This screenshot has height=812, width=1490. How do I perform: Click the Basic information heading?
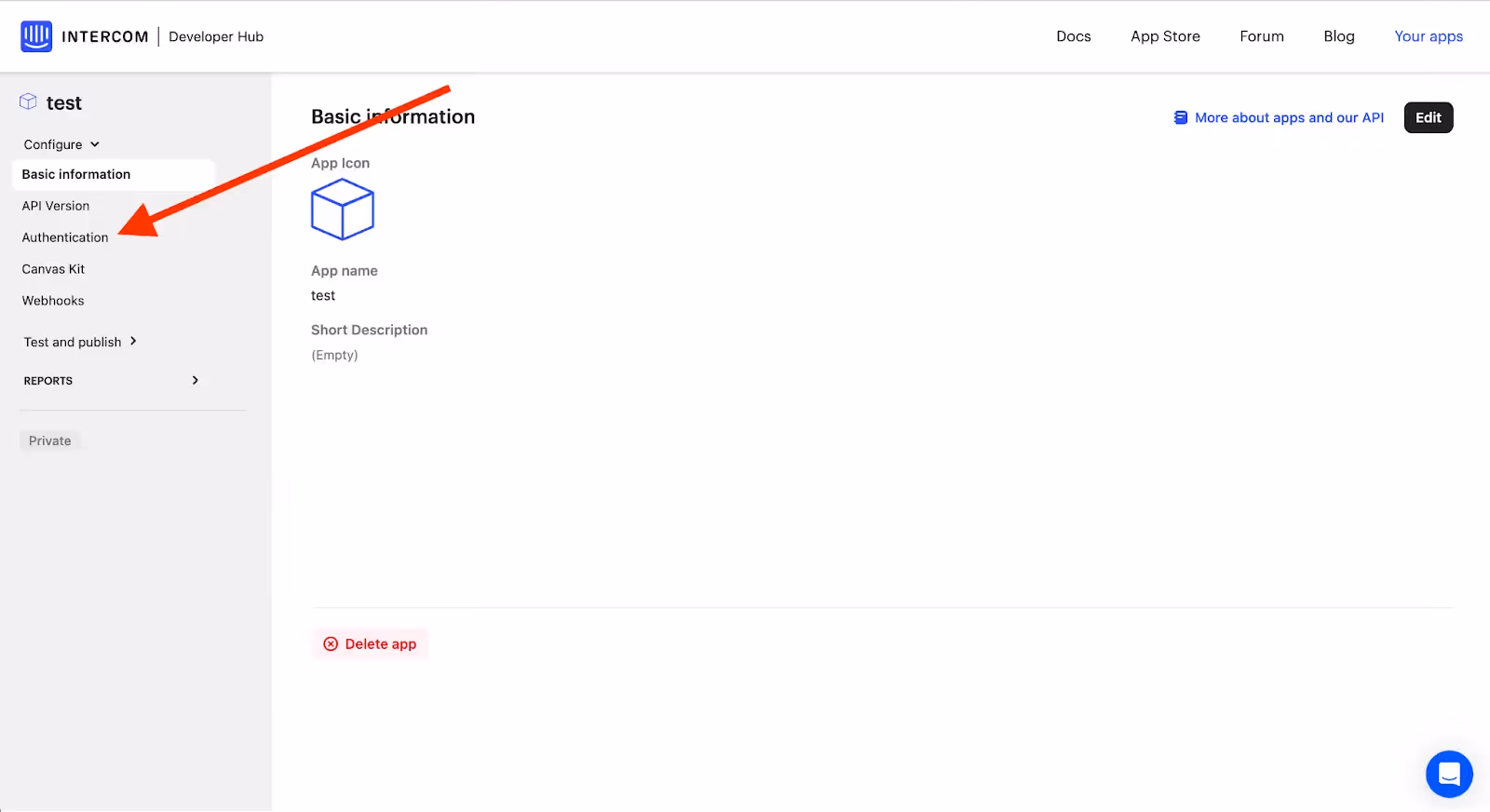pyautogui.click(x=393, y=116)
